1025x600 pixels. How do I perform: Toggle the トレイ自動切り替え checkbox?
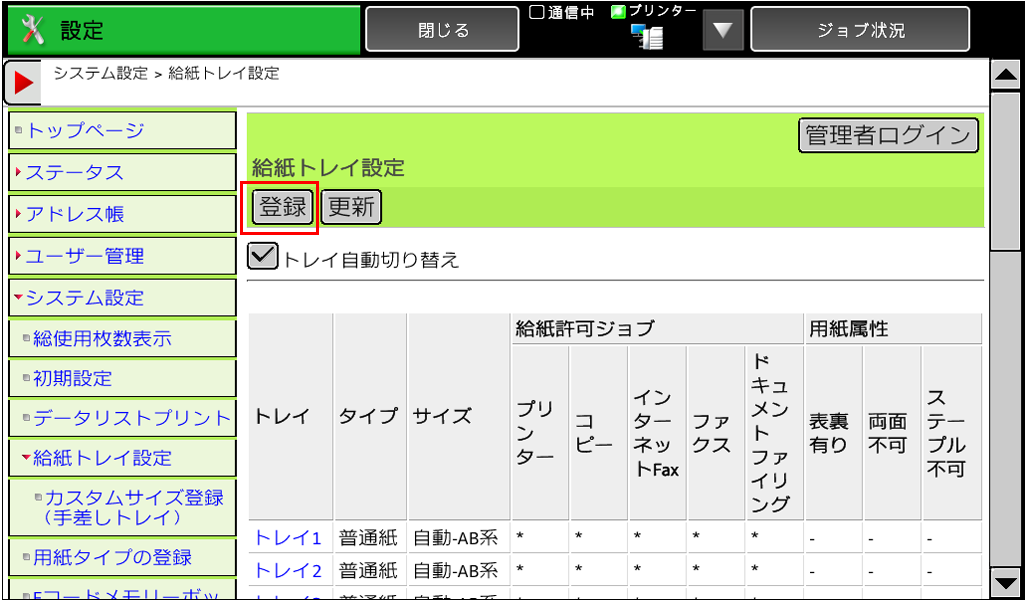click(262, 257)
